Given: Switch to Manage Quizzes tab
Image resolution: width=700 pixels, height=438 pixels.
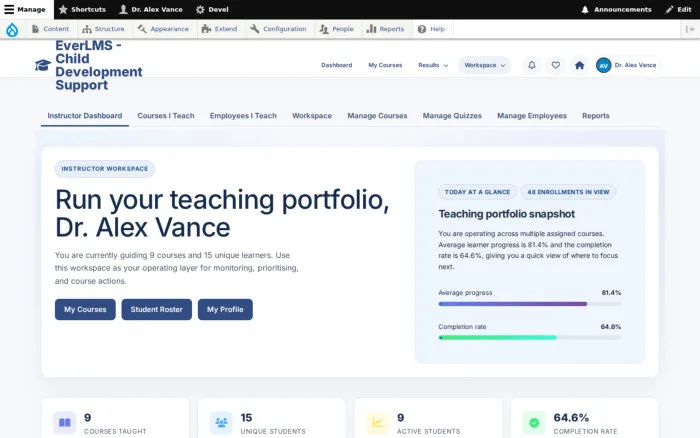Looking at the screenshot, I should (452, 116).
